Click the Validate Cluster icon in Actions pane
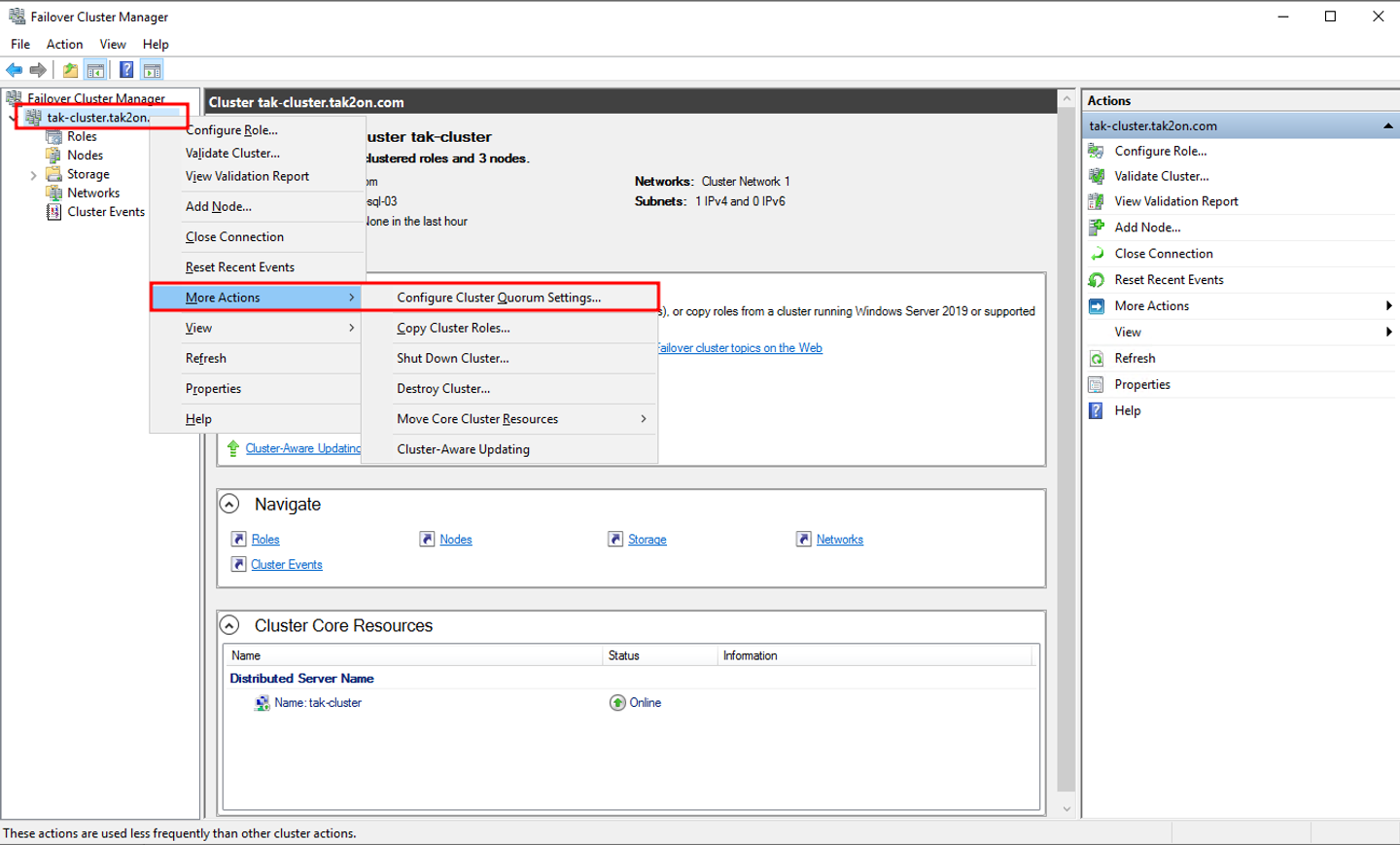Screen dimensions: 1400x845 [x=1097, y=176]
